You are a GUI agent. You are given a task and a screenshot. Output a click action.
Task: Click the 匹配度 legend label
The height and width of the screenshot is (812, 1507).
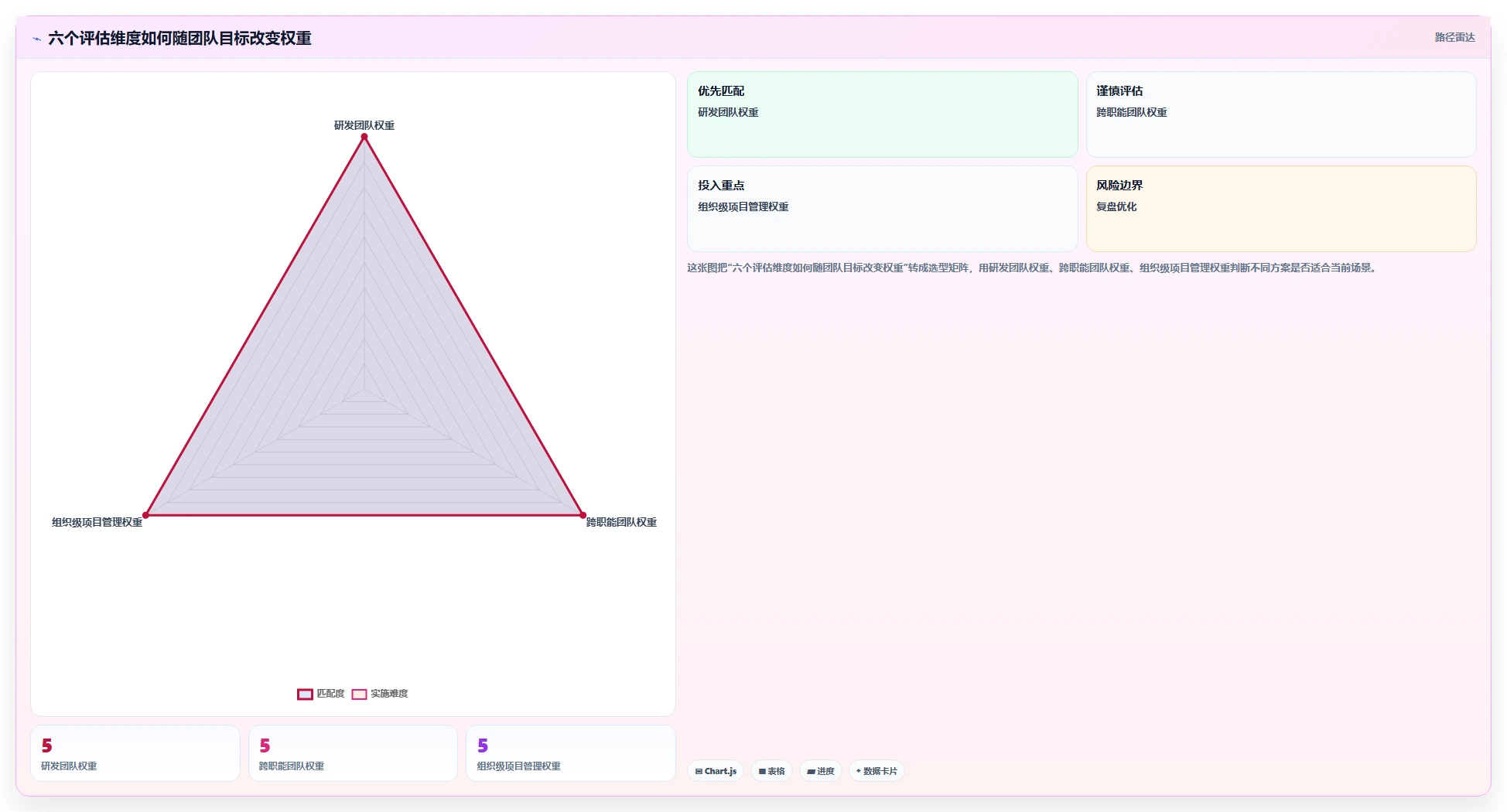[x=330, y=694]
